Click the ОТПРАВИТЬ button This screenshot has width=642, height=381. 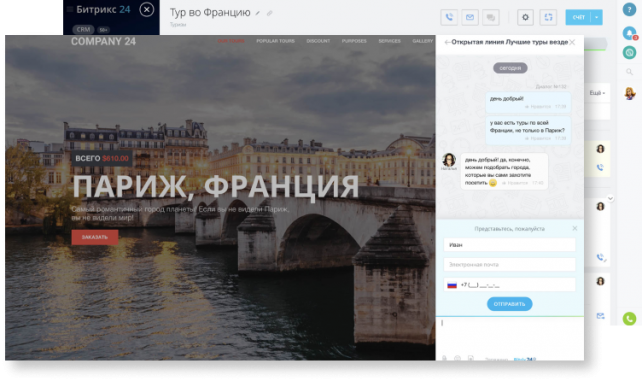(509, 304)
